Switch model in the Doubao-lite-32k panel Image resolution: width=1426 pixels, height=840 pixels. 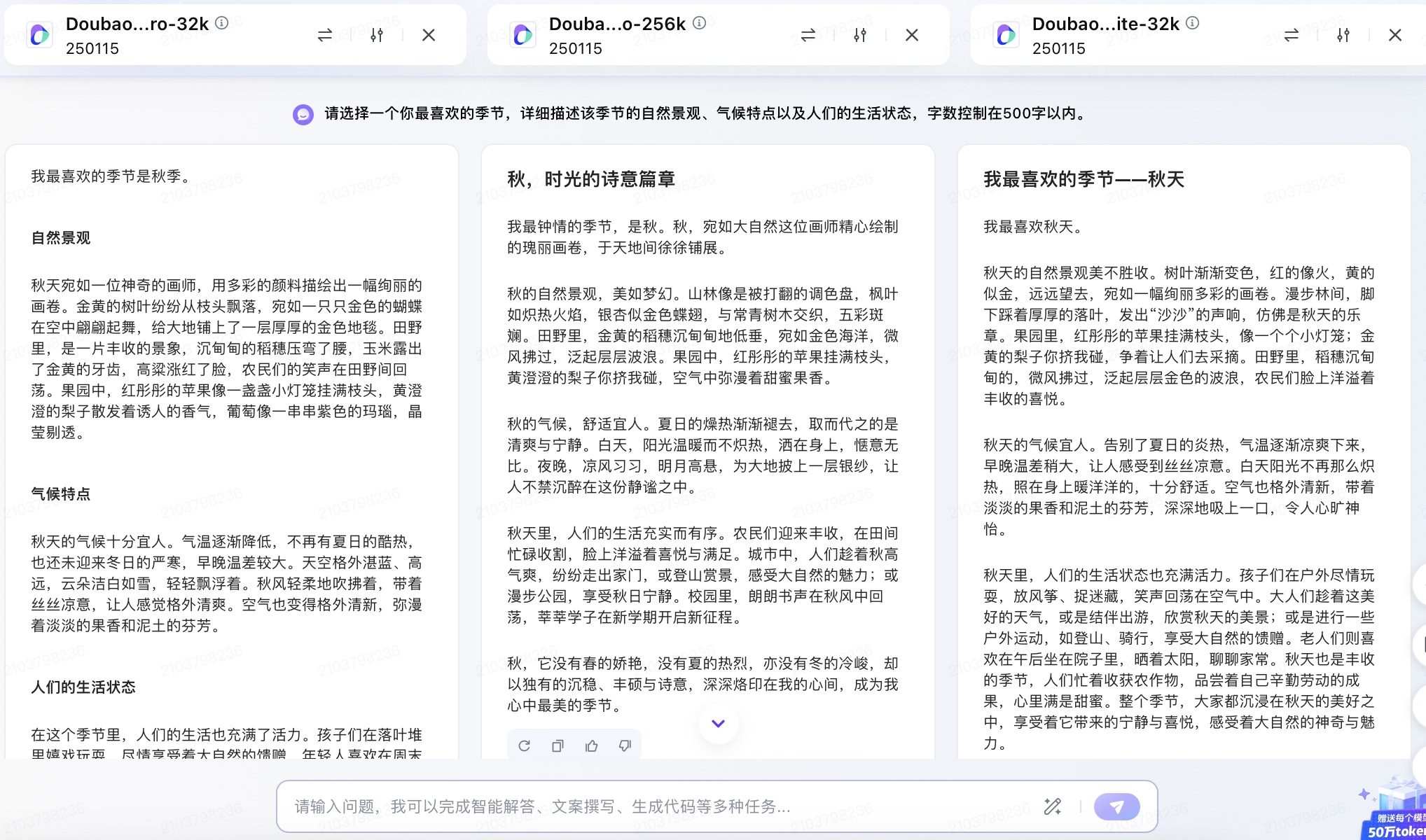pyautogui.click(x=1292, y=35)
